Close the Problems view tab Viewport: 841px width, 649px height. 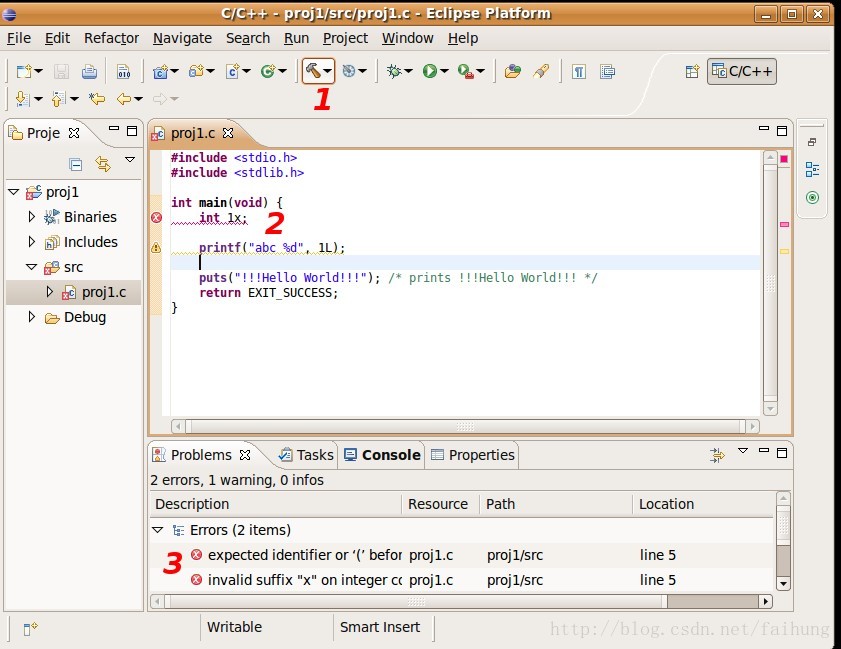click(x=245, y=455)
